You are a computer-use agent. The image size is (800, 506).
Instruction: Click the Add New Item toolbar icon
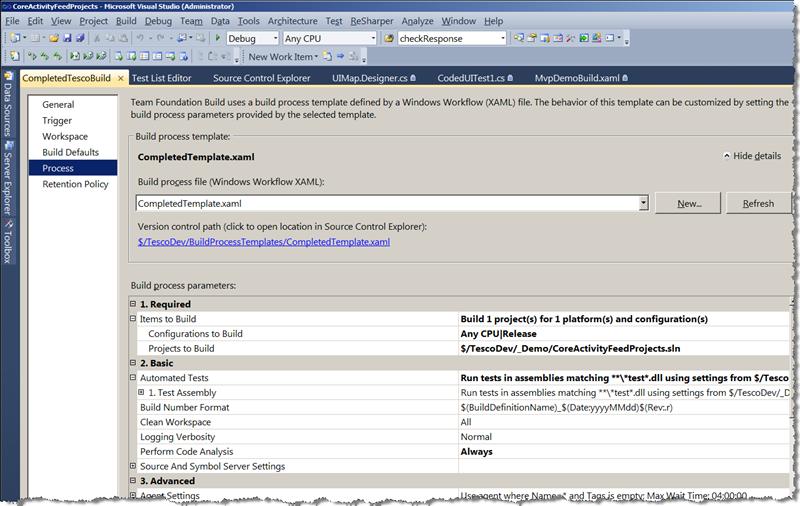pyautogui.click(x=35, y=38)
